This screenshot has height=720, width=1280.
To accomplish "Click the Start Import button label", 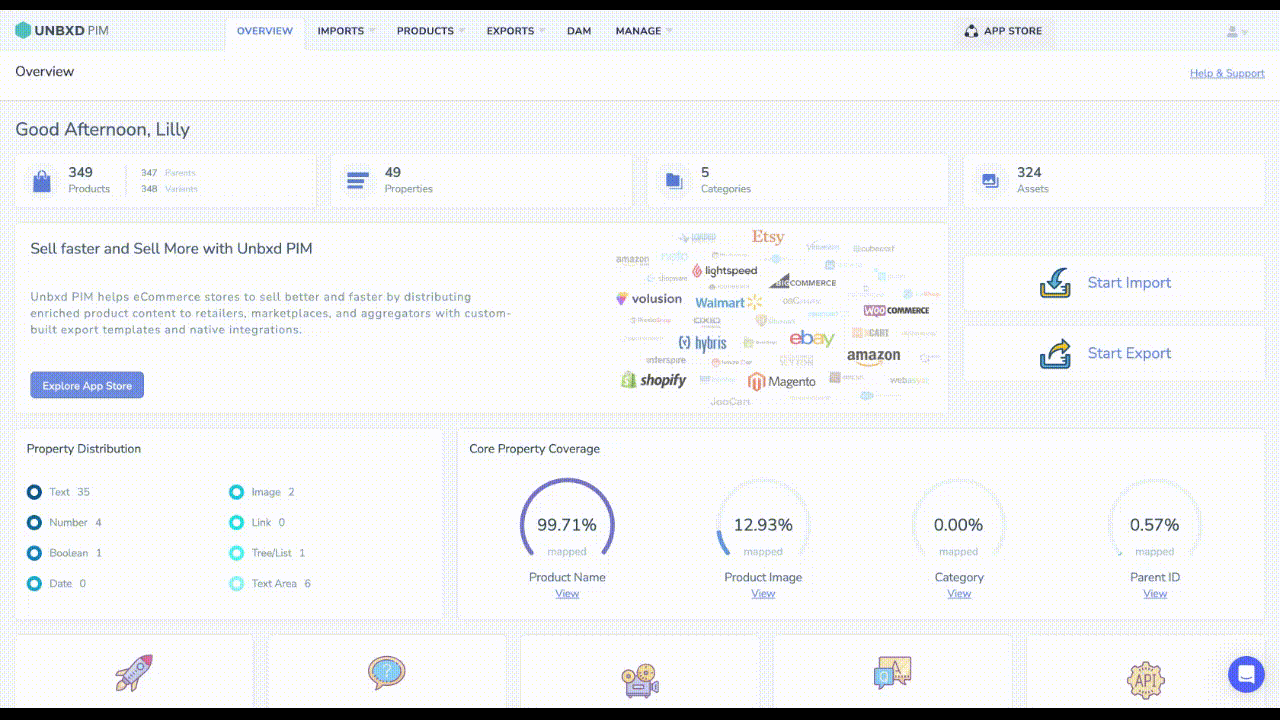I will [x=1129, y=283].
